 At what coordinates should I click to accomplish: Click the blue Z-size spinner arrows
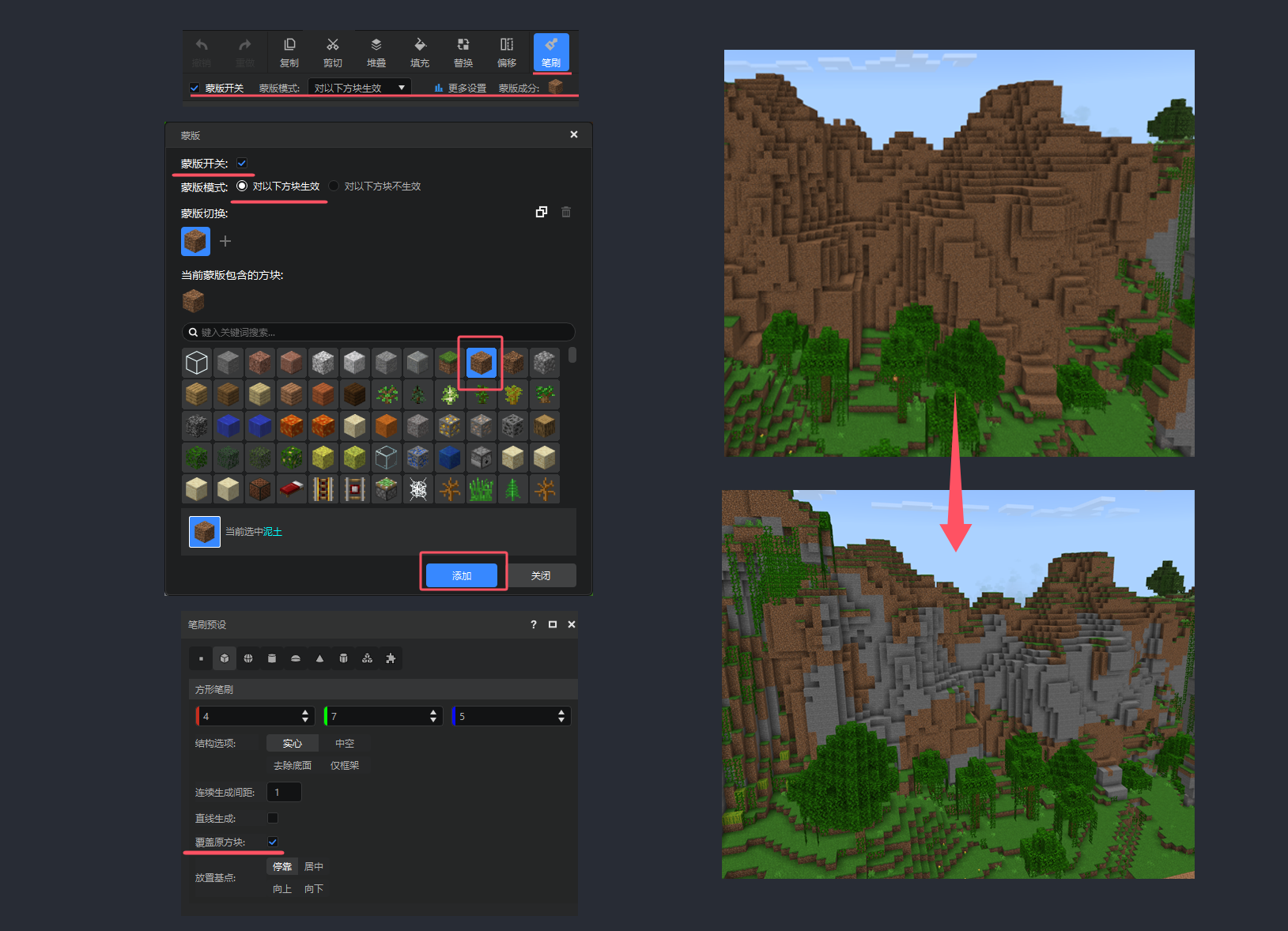pyautogui.click(x=561, y=716)
